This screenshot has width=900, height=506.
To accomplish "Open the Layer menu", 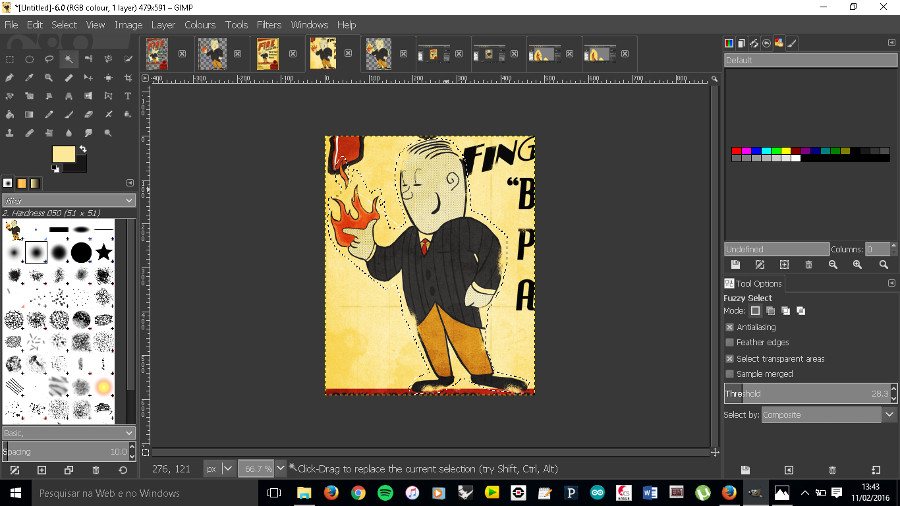I will pyautogui.click(x=163, y=25).
